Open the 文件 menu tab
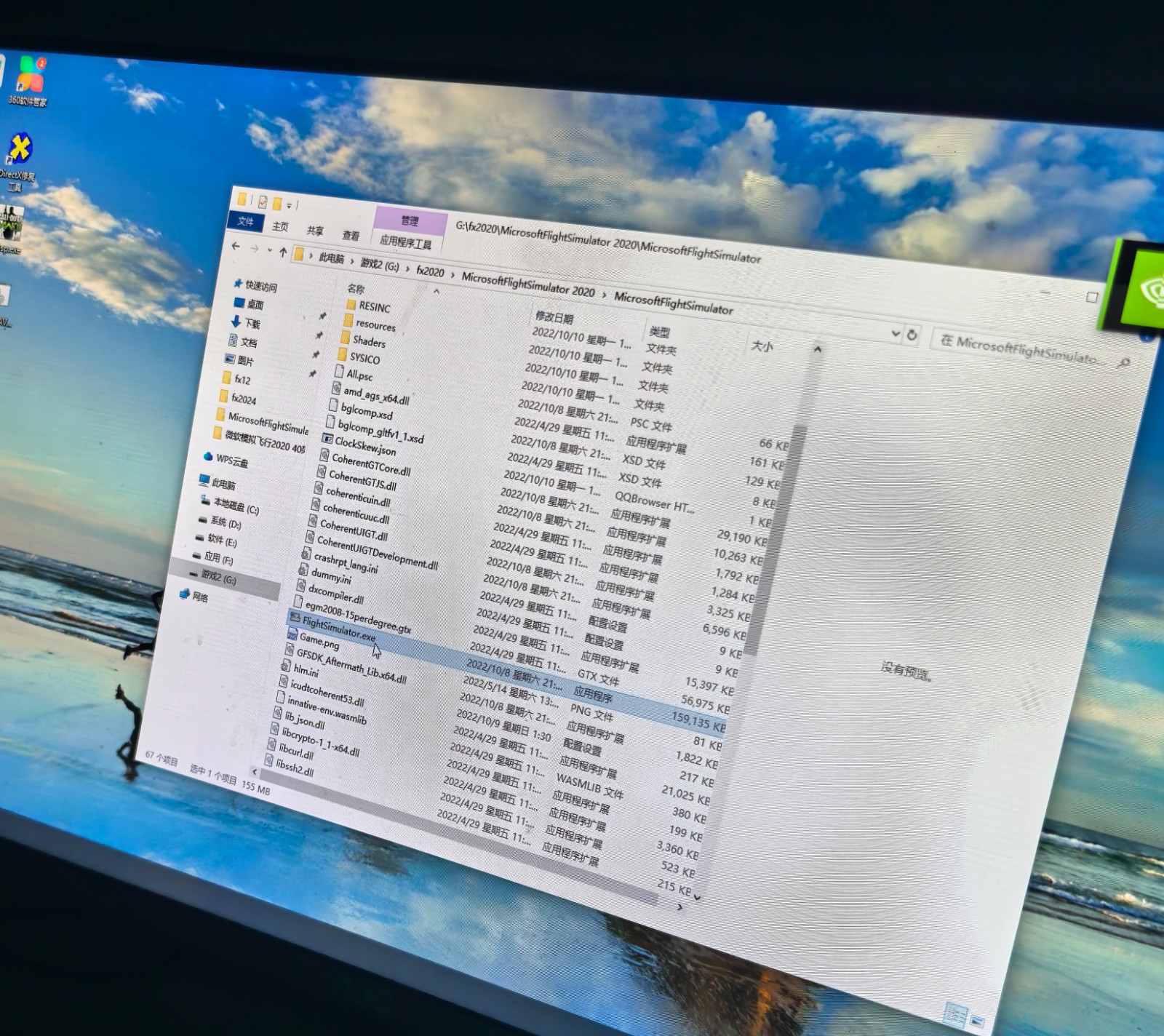 click(246, 221)
